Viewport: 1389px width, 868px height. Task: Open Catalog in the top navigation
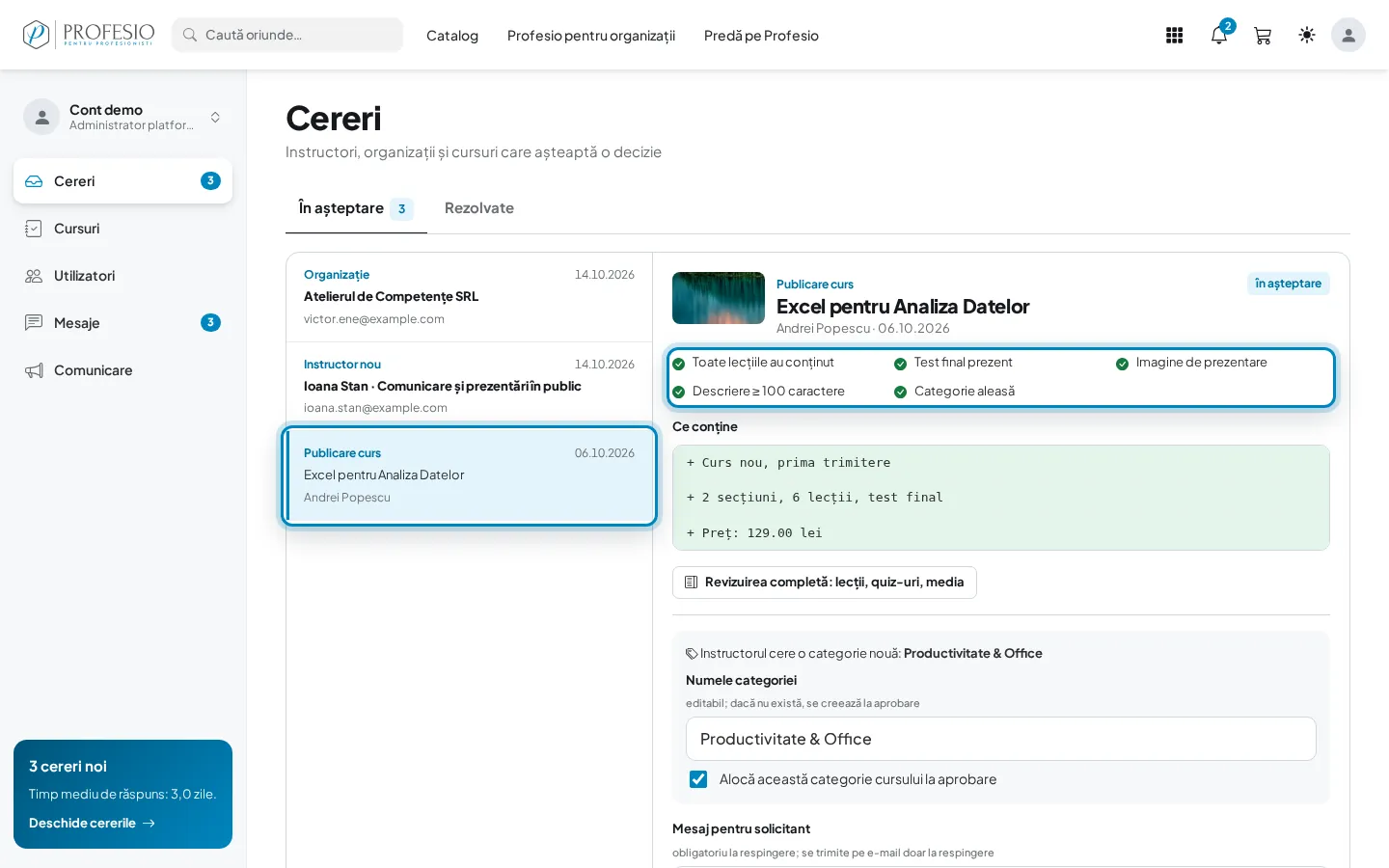452,36
